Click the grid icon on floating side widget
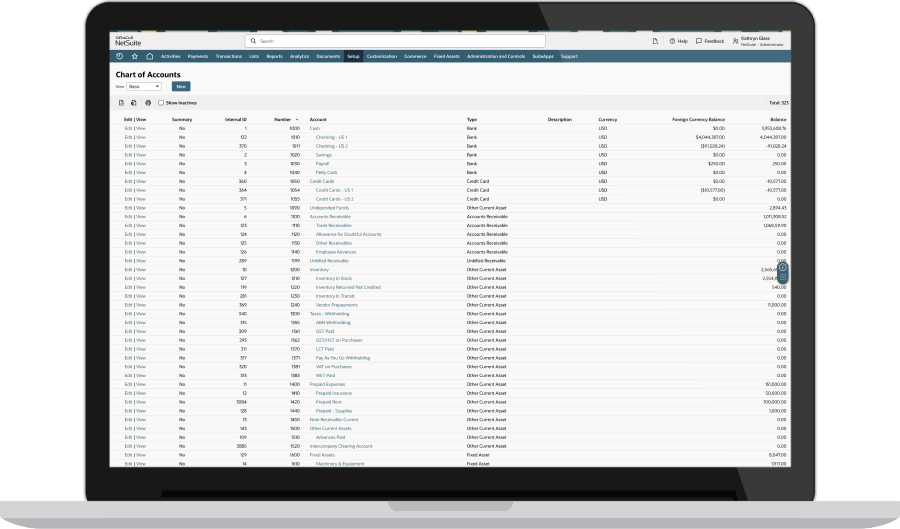The width and height of the screenshot is (900, 529). point(782,279)
